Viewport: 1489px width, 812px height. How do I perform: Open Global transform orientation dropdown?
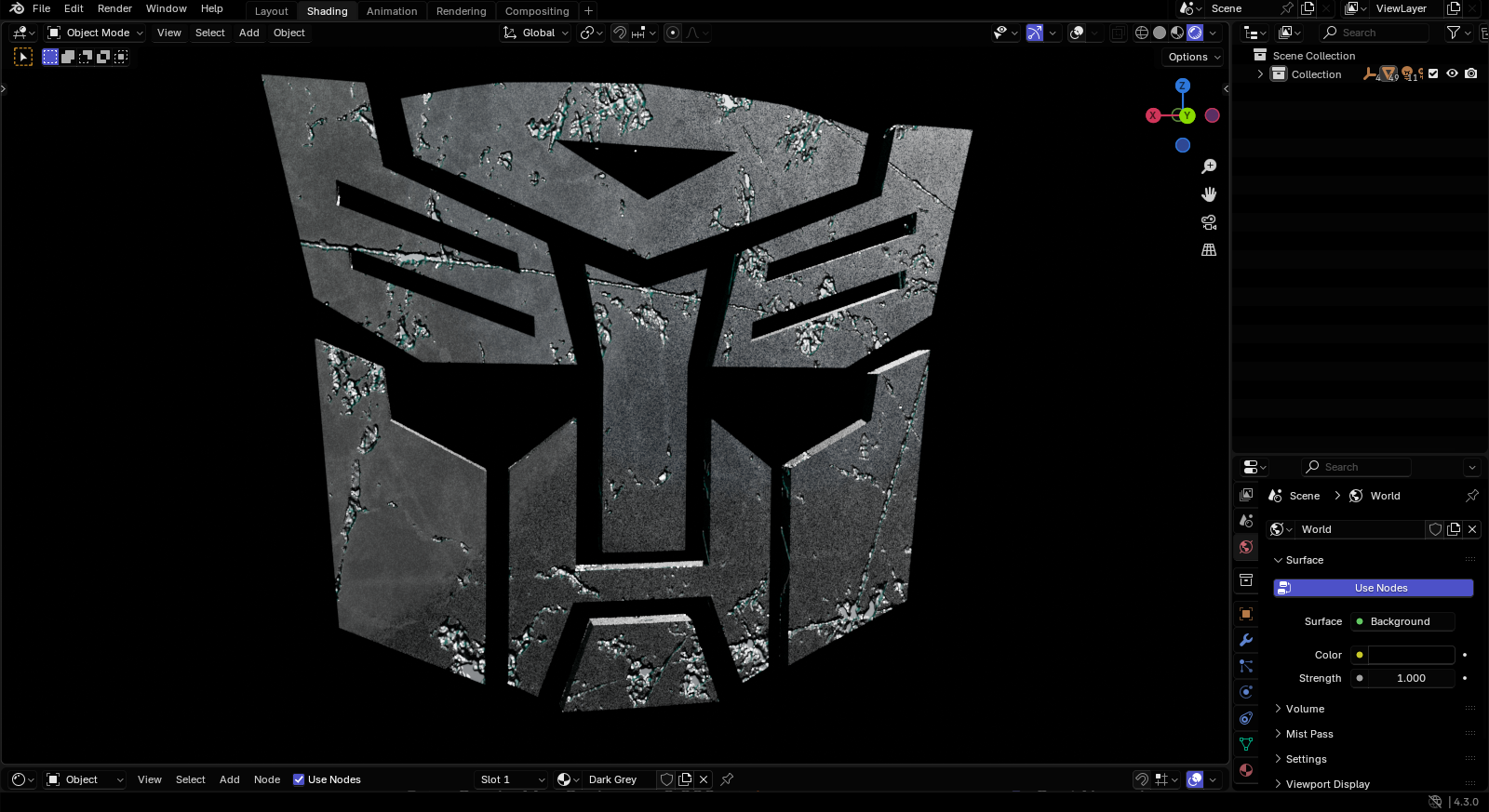click(535, 33)
